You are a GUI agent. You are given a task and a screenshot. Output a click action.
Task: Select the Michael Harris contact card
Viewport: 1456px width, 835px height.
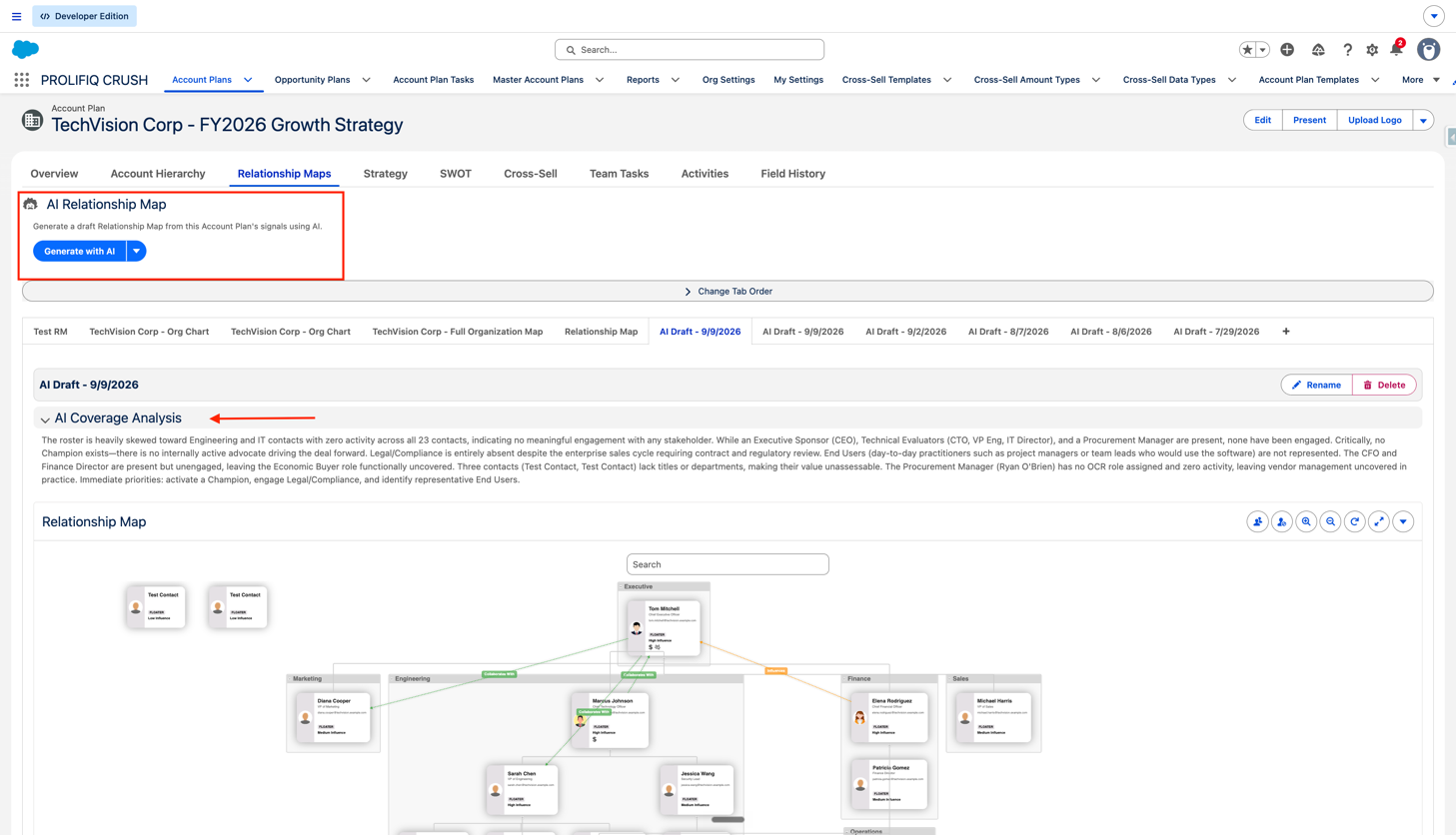point(994,718)
